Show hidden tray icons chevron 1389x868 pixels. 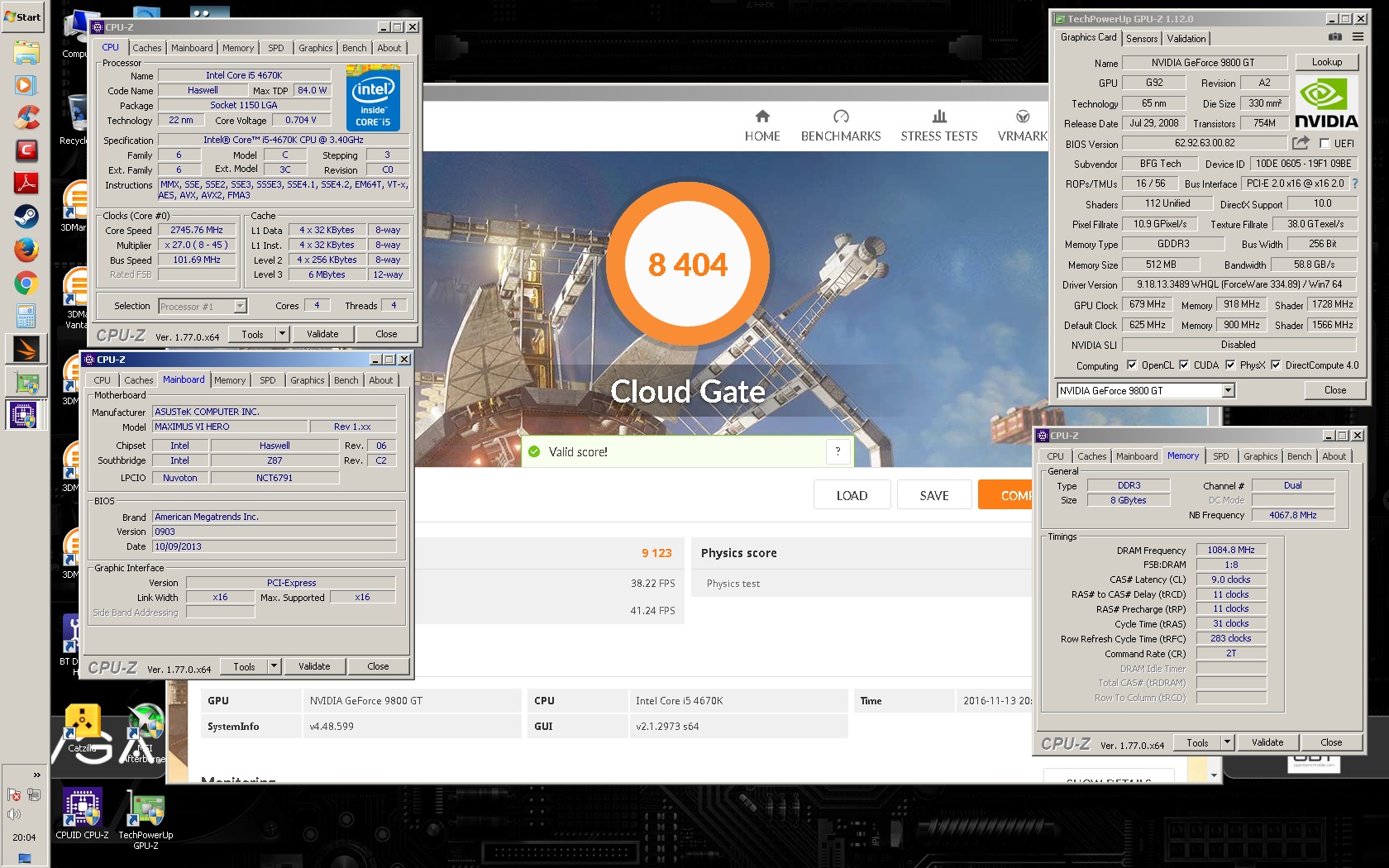point(36,775)
